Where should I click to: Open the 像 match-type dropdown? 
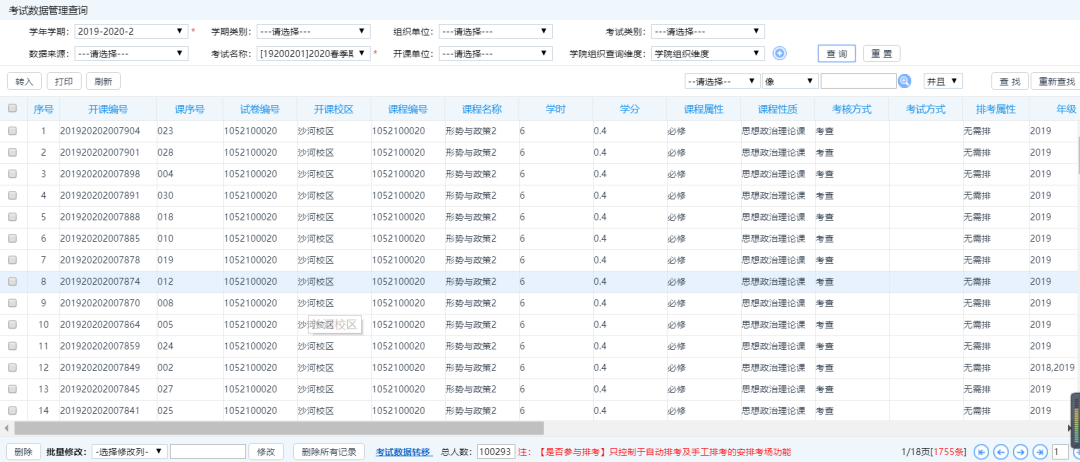pos(790,81)
